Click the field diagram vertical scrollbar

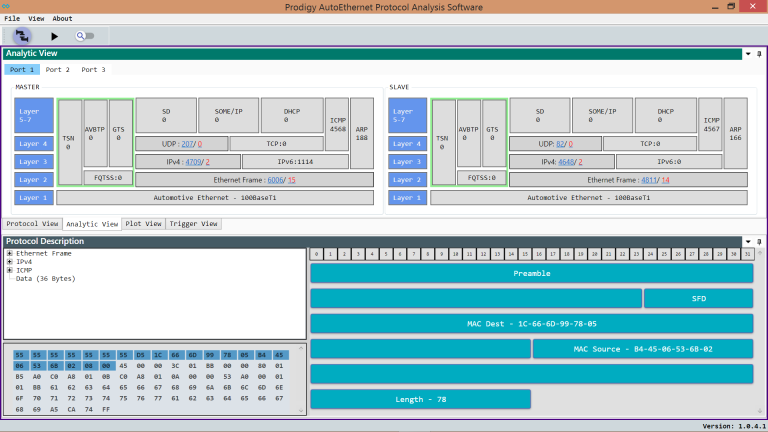tap(760, 332)
